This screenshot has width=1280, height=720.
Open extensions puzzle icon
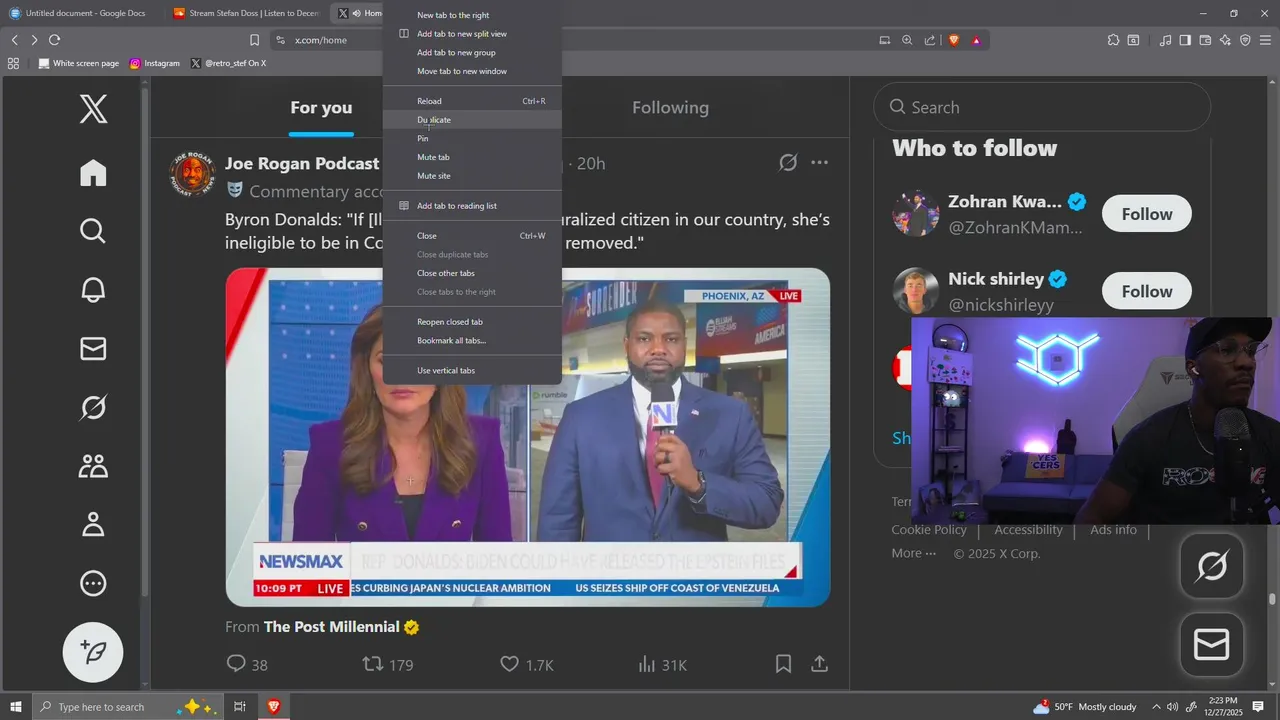1113,40
